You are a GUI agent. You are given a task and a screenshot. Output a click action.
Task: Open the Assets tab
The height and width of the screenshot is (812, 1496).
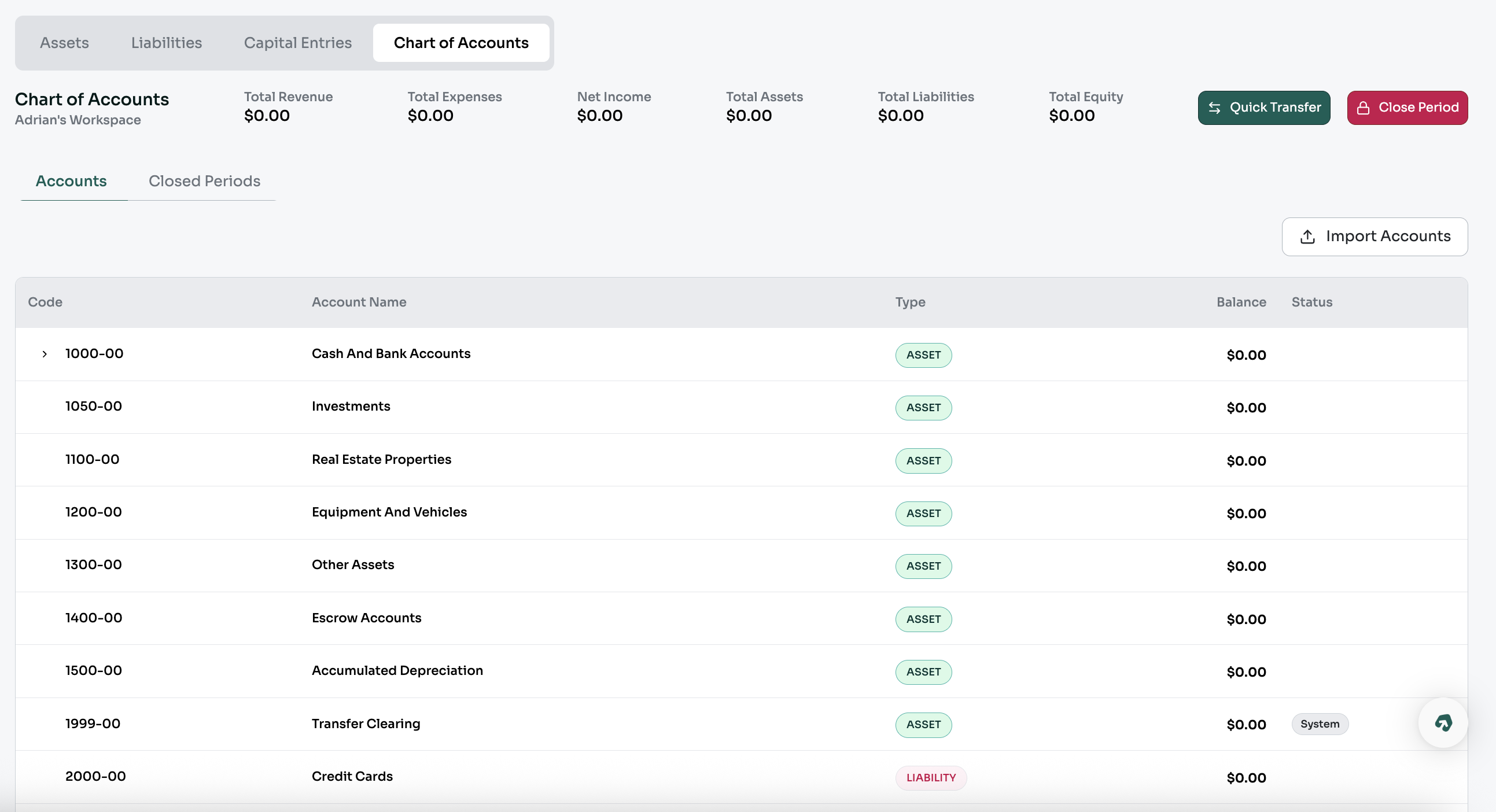64,42
